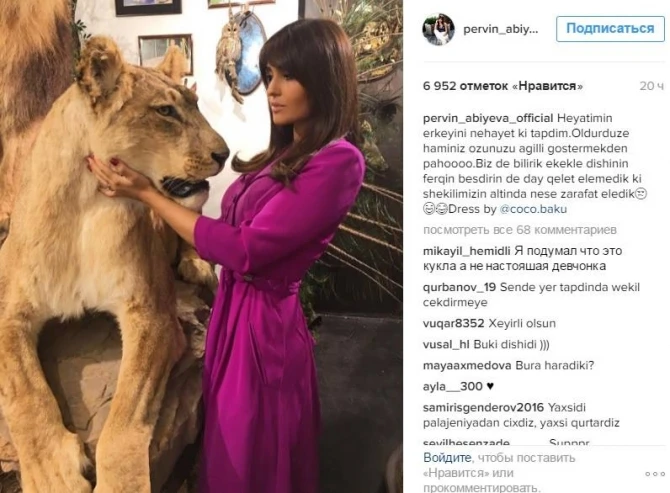Viewport: 670px width, 493px height.
Task: Click pervin_abiyeva_official name in caption
Action: point(488,118)
